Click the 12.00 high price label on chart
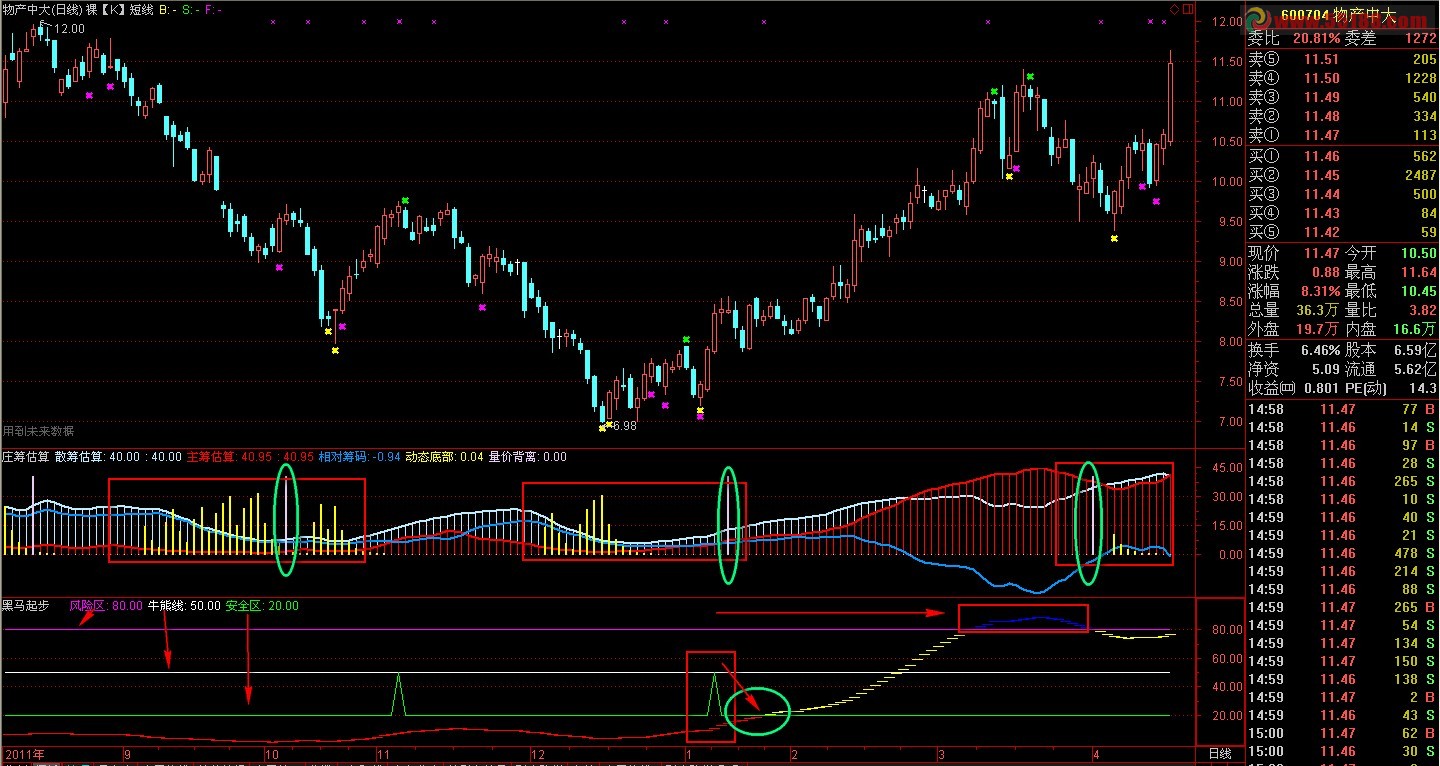The image size is (1440, 766). [x=70, y=29]
